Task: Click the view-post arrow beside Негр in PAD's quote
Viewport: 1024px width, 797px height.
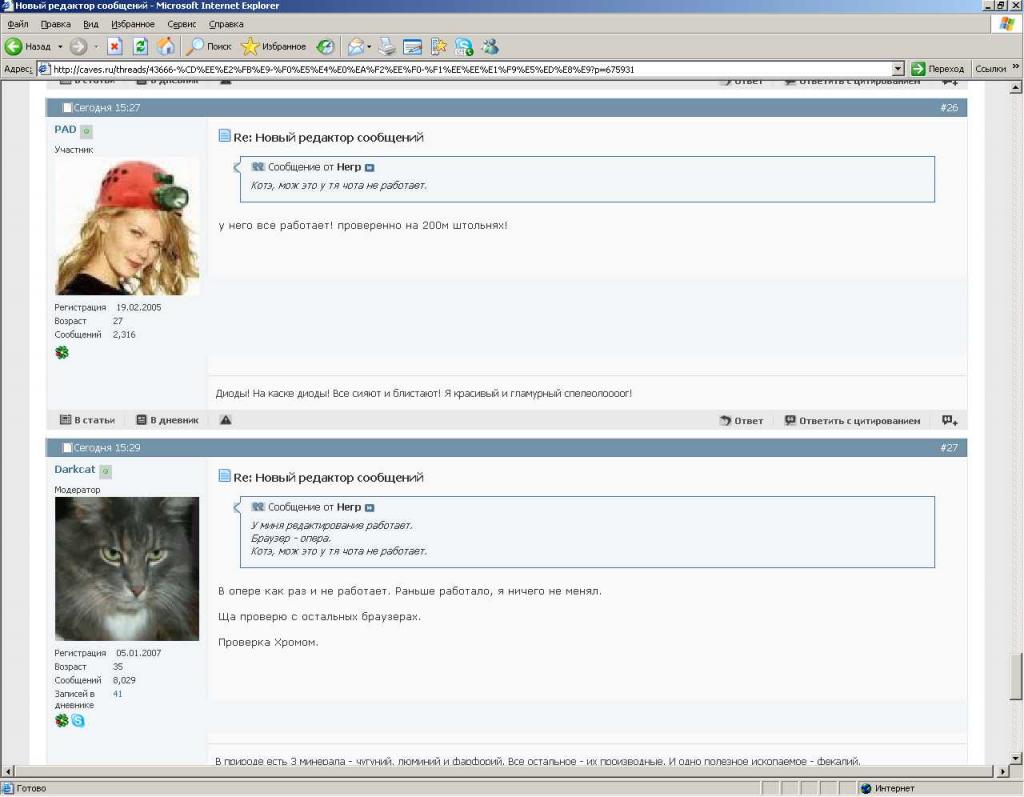Action: click(369, 168)
